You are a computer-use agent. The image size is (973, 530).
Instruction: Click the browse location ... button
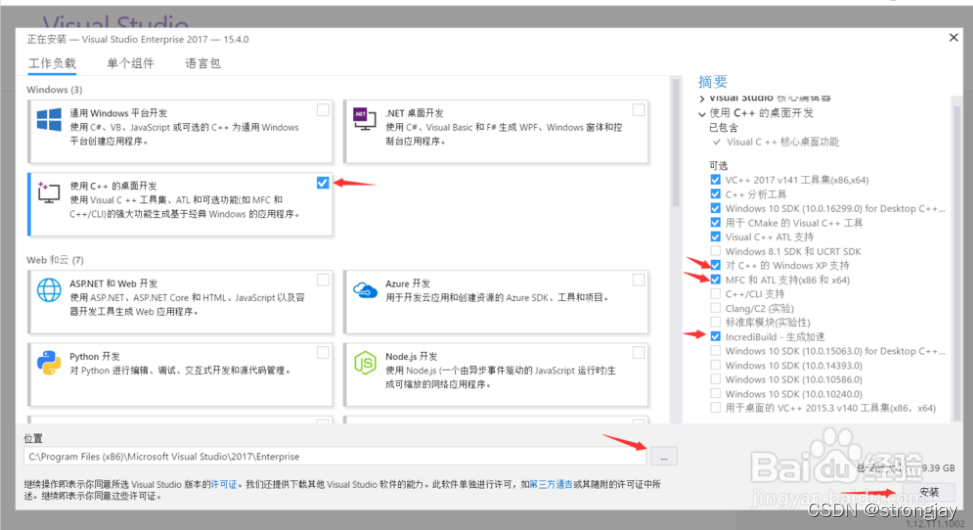(x=664, y=457)
